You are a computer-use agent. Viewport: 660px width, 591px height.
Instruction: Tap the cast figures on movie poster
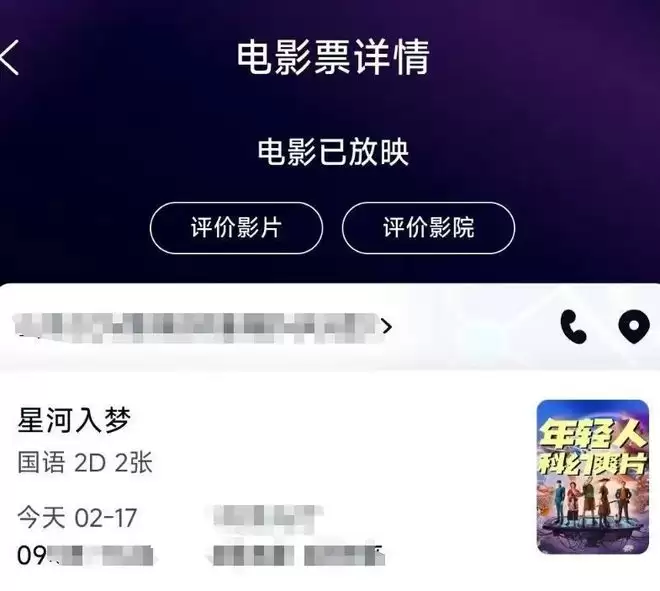[x=593, y=505]
